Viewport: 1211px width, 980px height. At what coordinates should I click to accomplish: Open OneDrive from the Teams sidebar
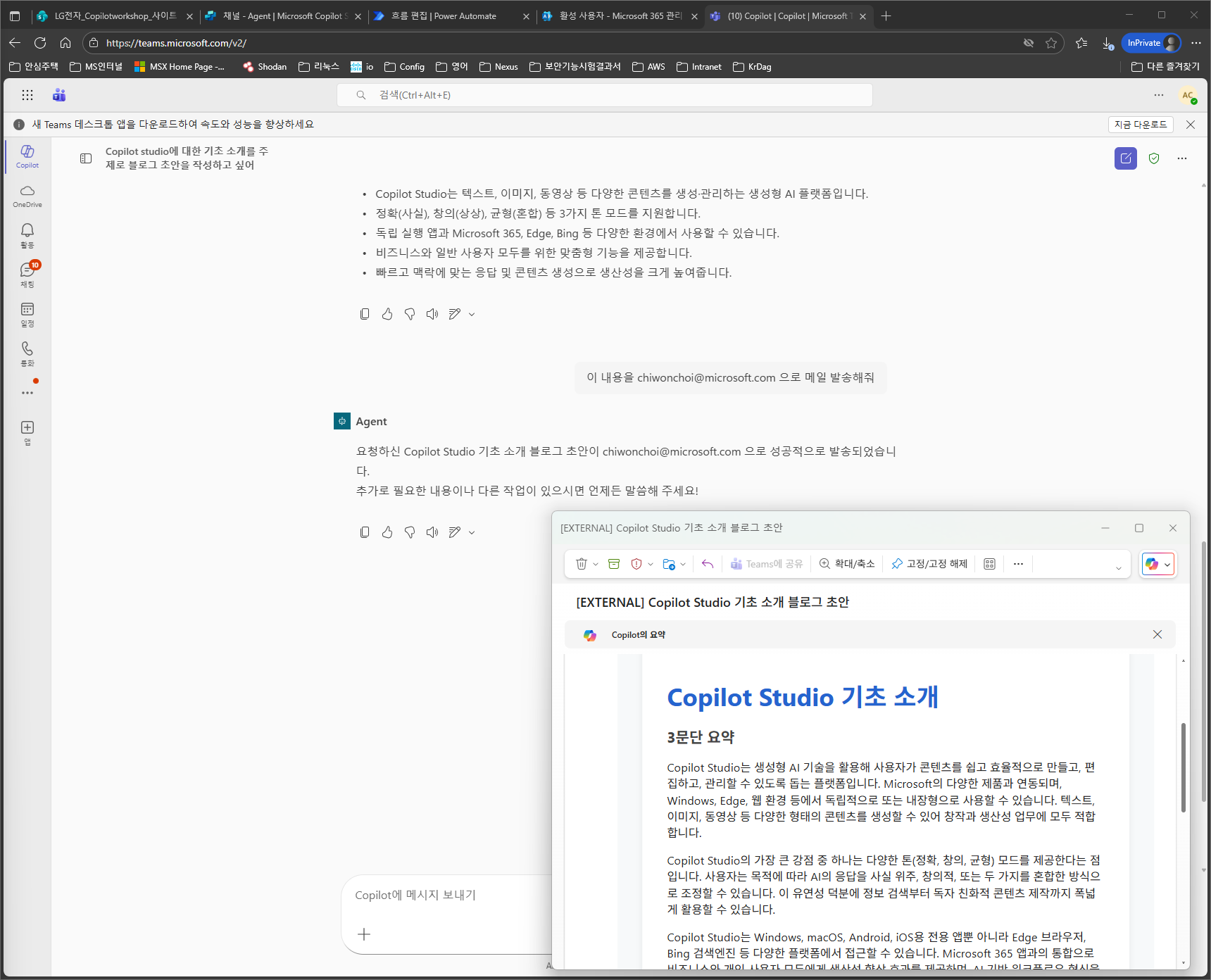[27, 196]
